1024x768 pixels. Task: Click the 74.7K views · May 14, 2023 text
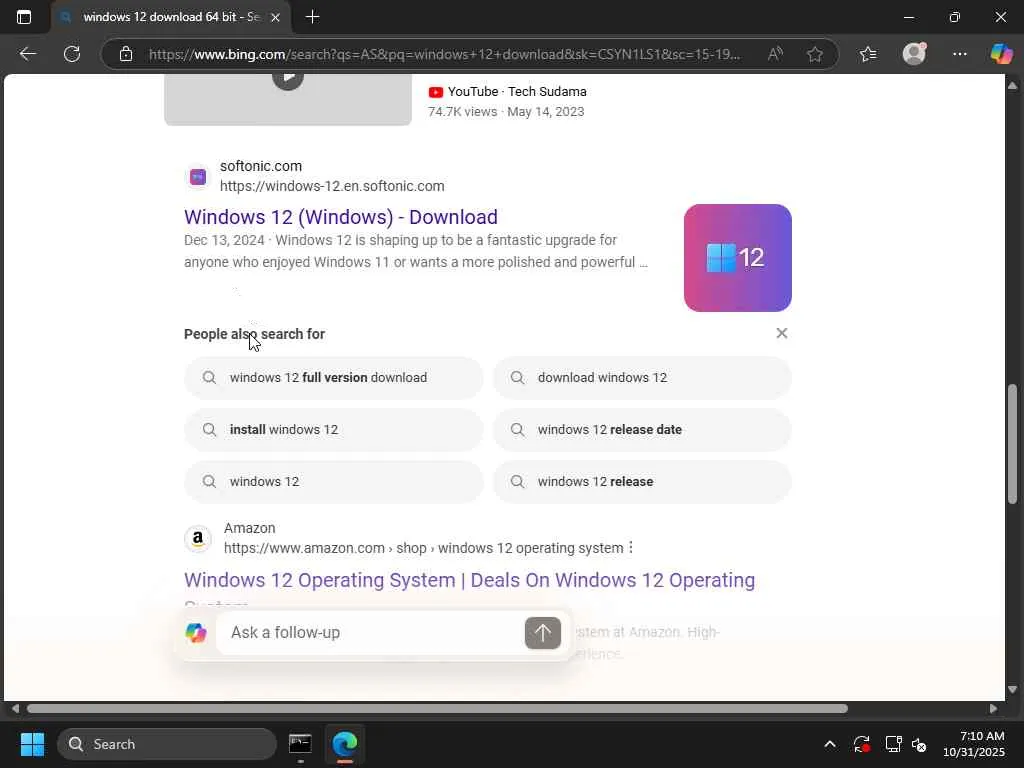(506, 112)
